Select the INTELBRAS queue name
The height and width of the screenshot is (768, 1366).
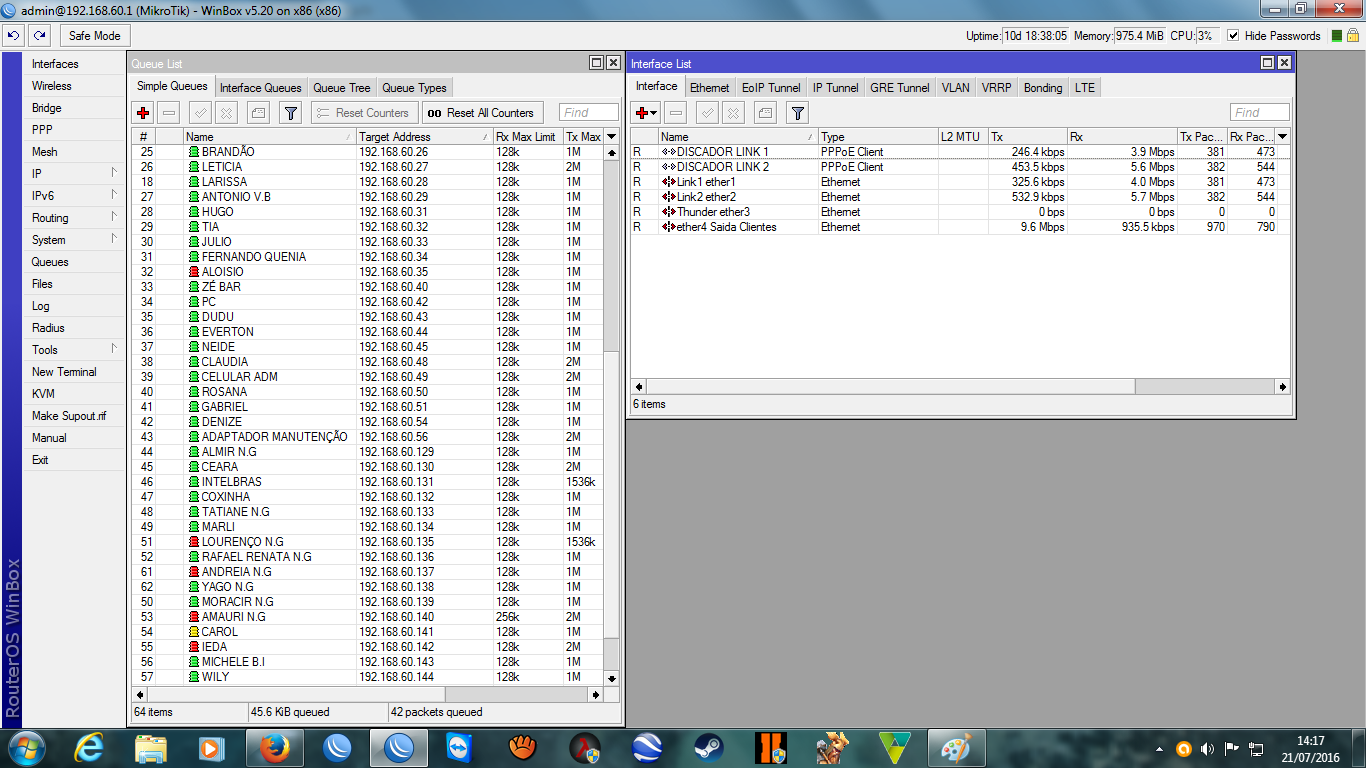[232, 482]
